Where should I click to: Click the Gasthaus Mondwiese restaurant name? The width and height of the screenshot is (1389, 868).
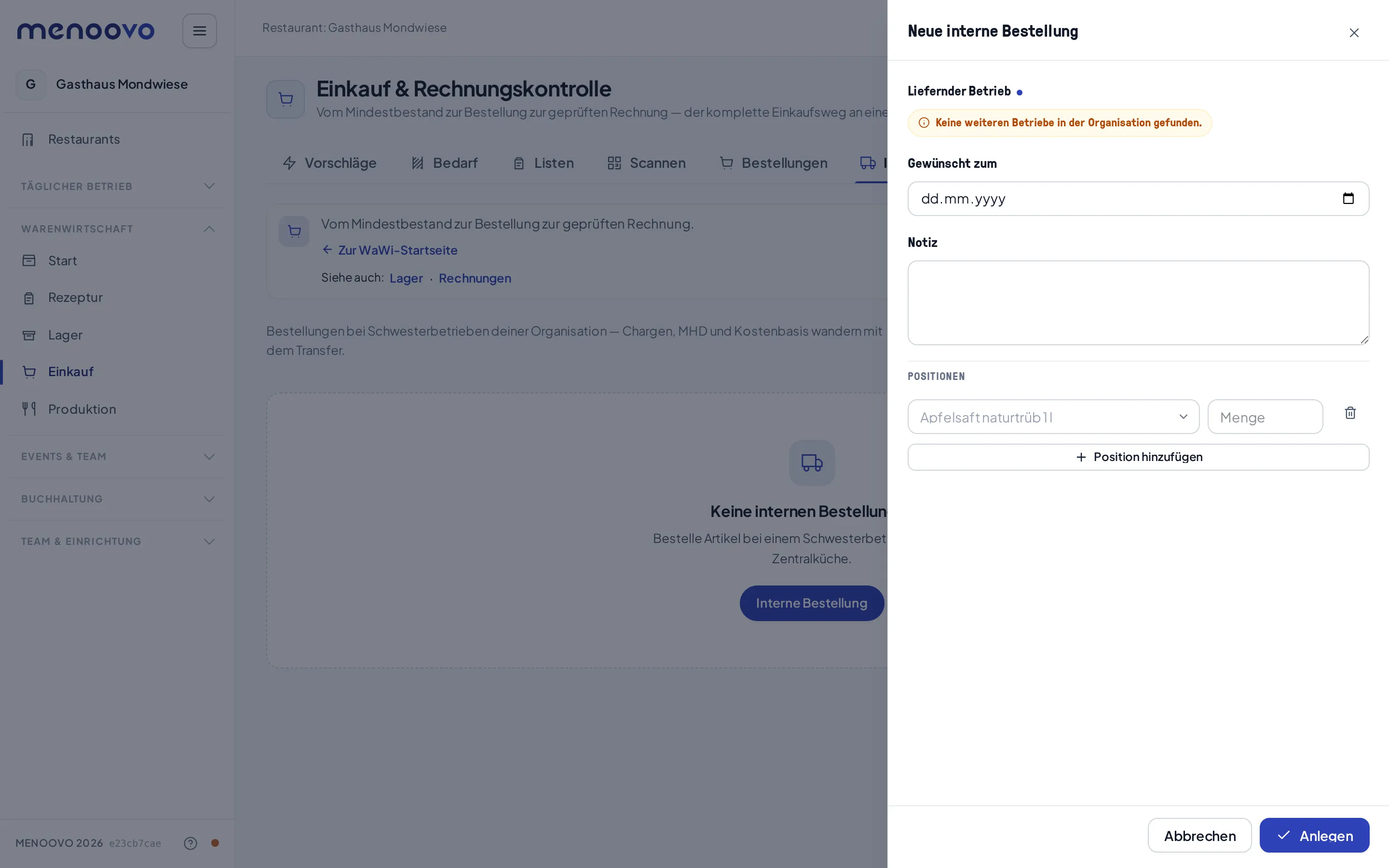click(x=122, y=84)
